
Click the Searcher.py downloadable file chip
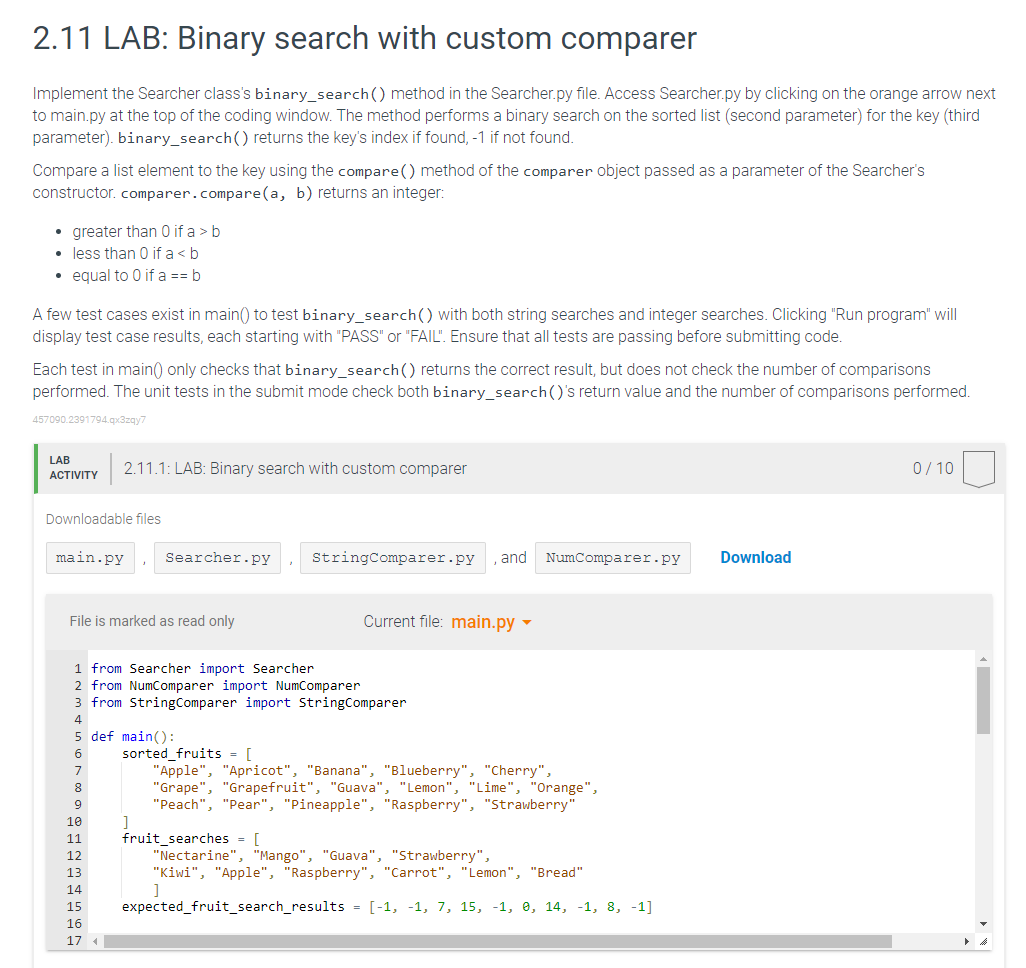[217, 558]
